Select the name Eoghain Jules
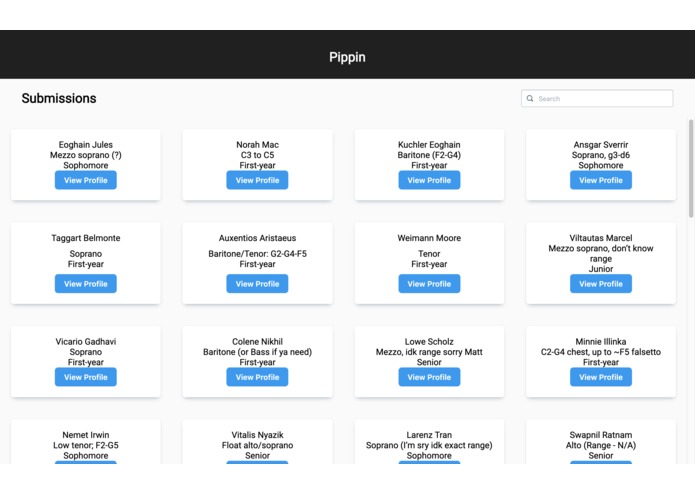 (x=86, y=145)
